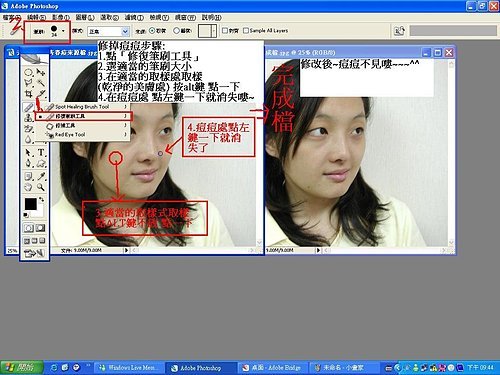500x375 pixels.
Task: Select the Crop tool
Action: pos(29,94)
